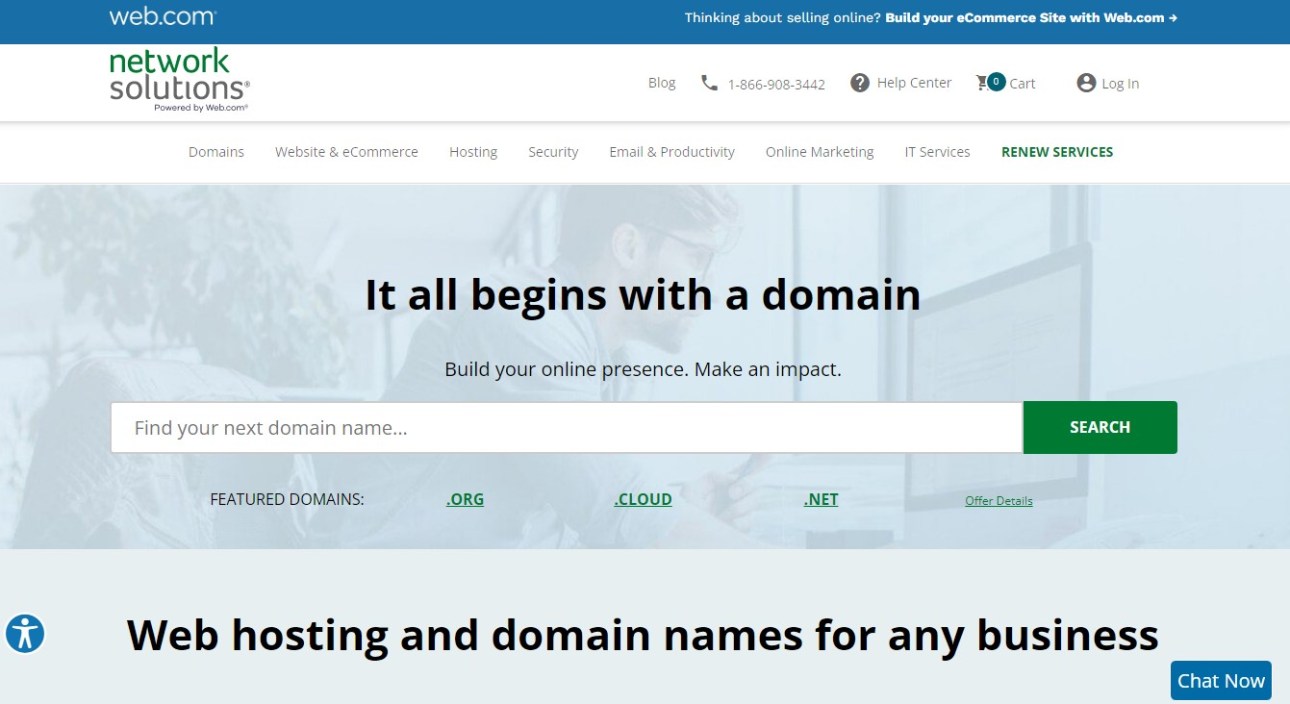Open the accessibility options icon
Viewport: 1290px width, 704px height.
[x=25, y=633]
